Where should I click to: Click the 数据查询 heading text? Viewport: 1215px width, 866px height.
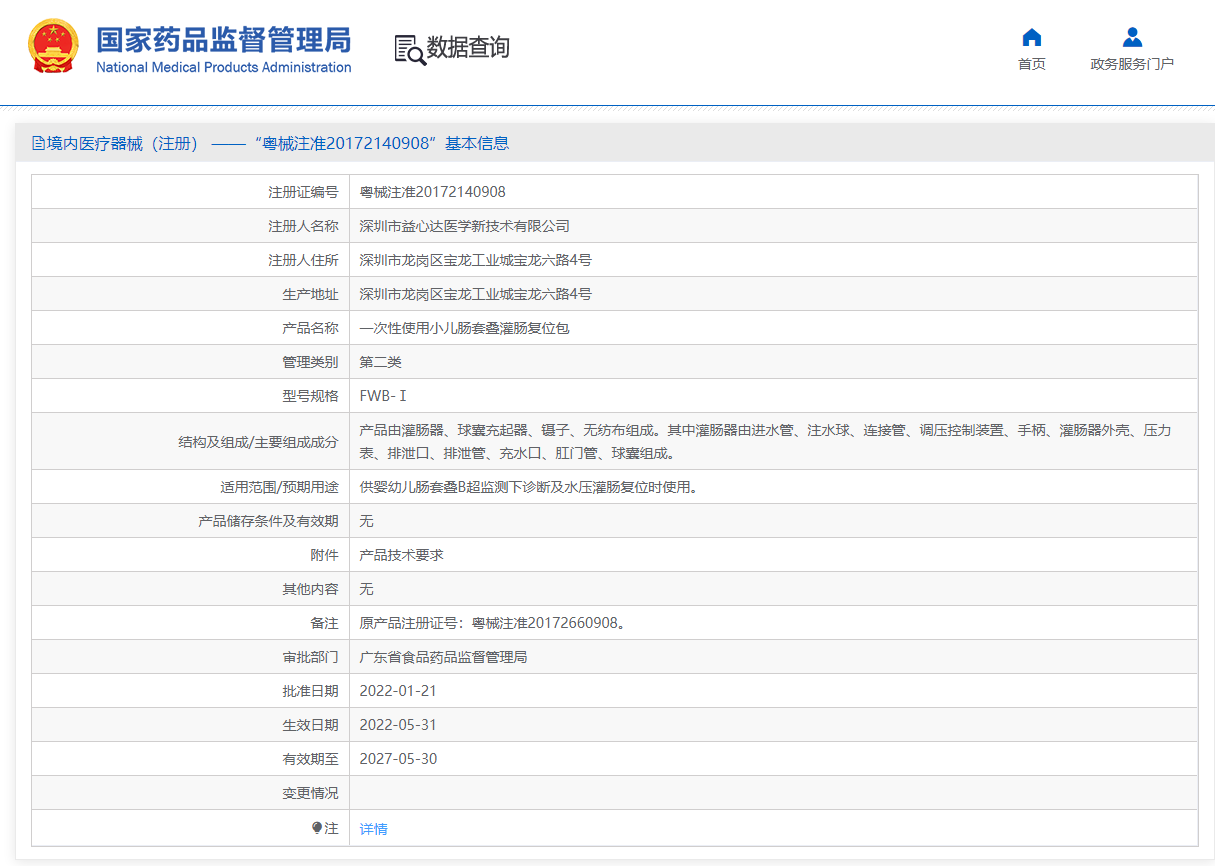pos(468,47)
